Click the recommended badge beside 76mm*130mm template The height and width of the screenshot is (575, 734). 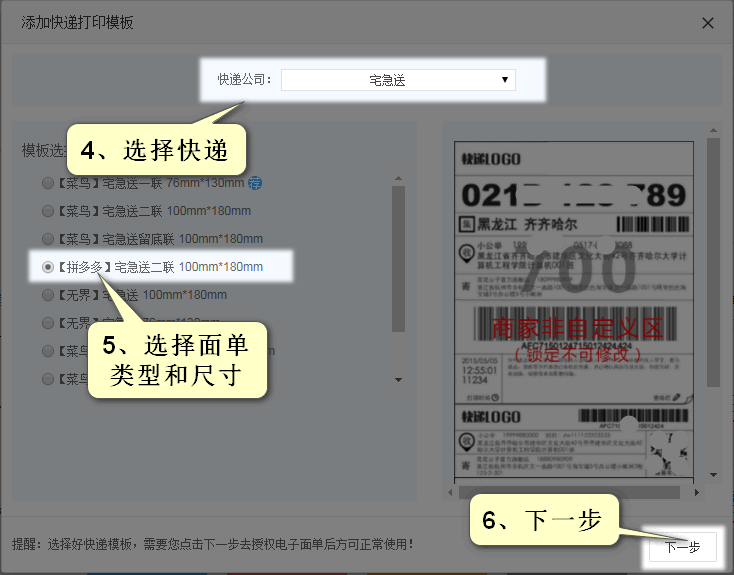tap(255, 183)
